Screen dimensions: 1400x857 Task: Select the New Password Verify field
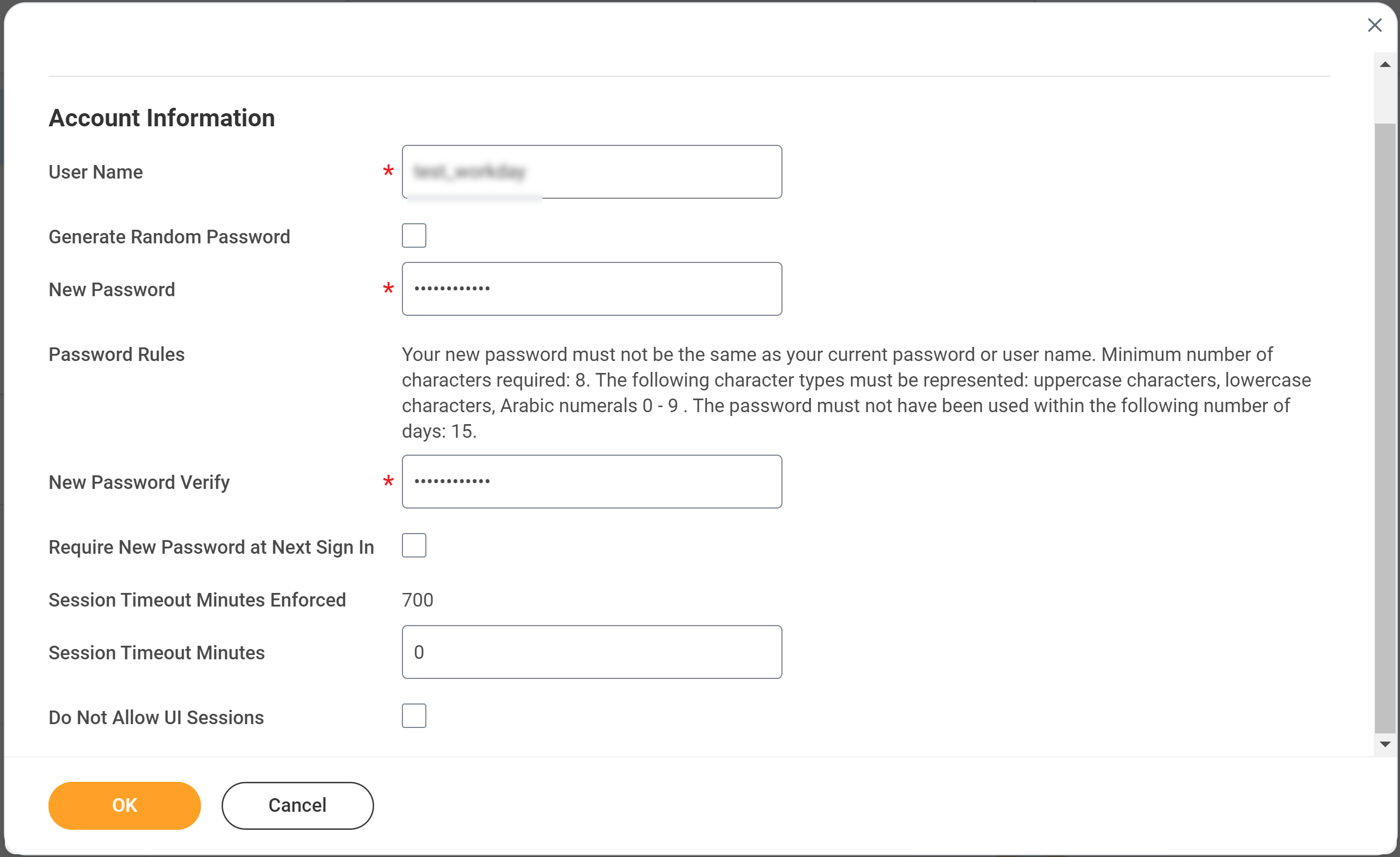pos(591,481)
